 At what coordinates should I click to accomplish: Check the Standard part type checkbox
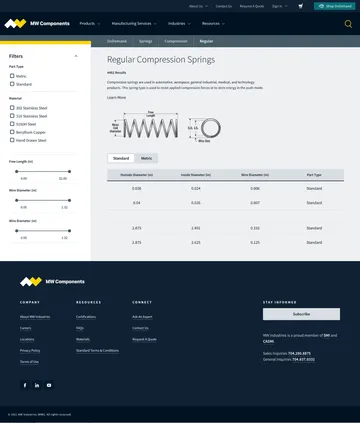(x=12, y=84)
